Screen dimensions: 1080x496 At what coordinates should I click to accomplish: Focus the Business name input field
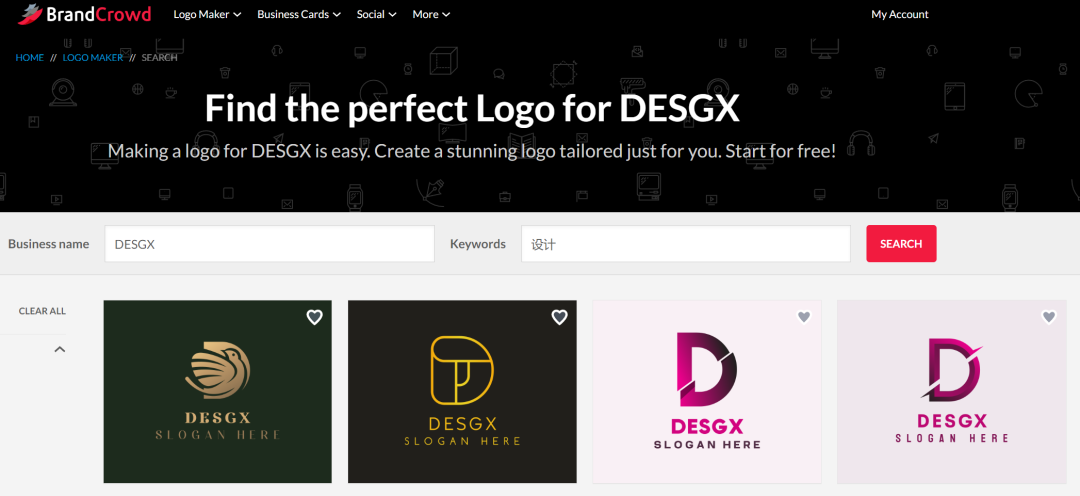269,244
